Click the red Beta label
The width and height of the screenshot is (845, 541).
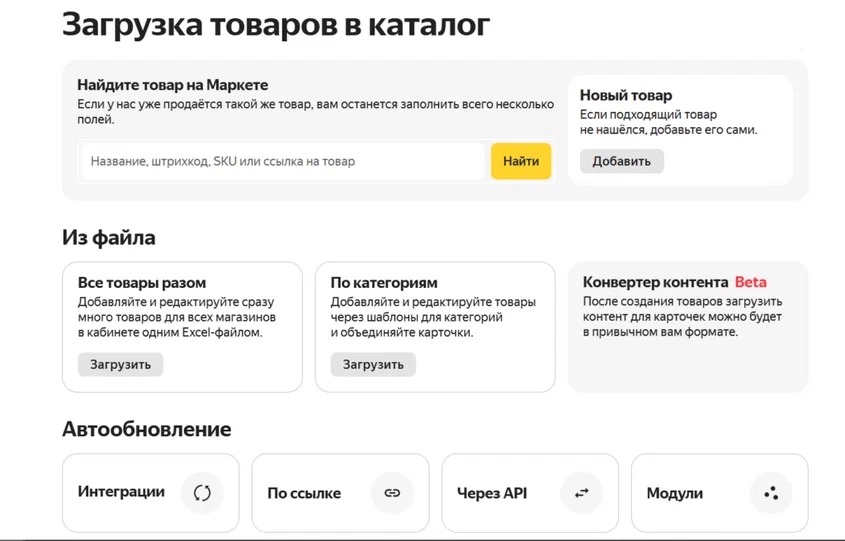pos(750,282)
